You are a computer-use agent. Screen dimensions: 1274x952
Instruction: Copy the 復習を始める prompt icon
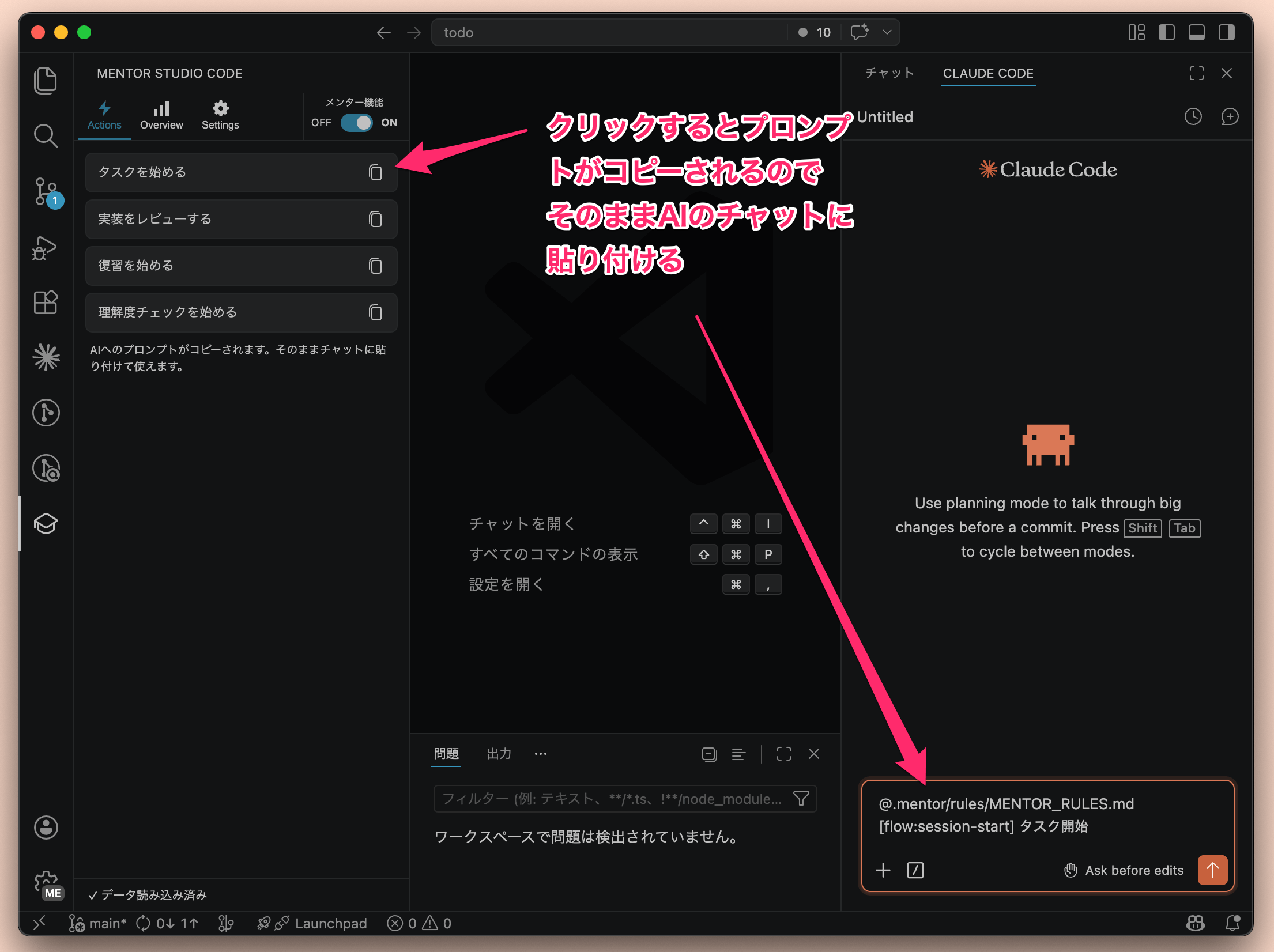tap(375, 266)
